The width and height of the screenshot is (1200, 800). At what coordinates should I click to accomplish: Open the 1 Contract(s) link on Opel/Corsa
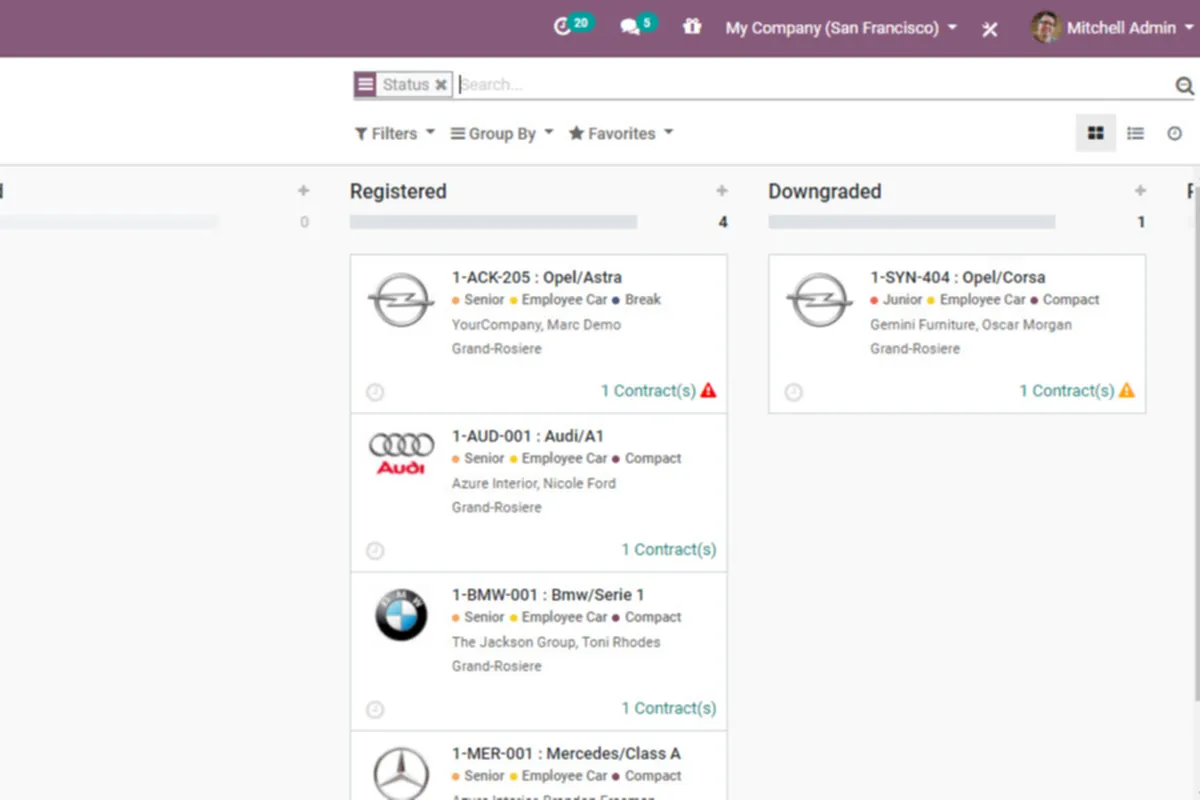1066,391
